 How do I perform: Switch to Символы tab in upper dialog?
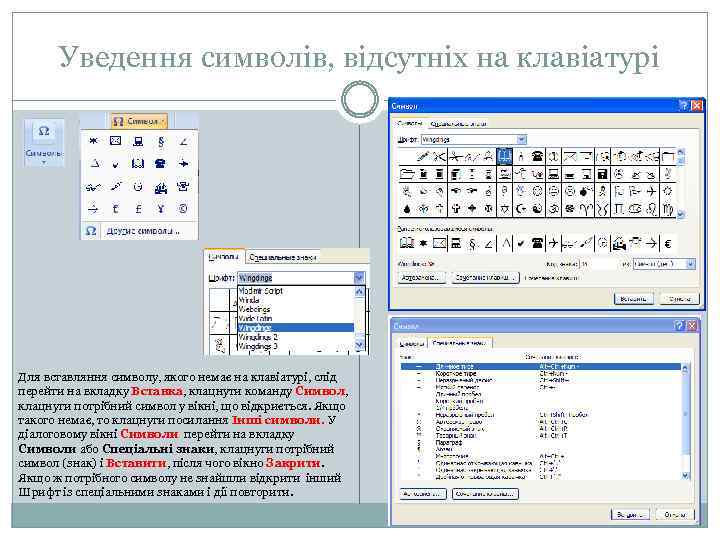(x=409, y=123)
